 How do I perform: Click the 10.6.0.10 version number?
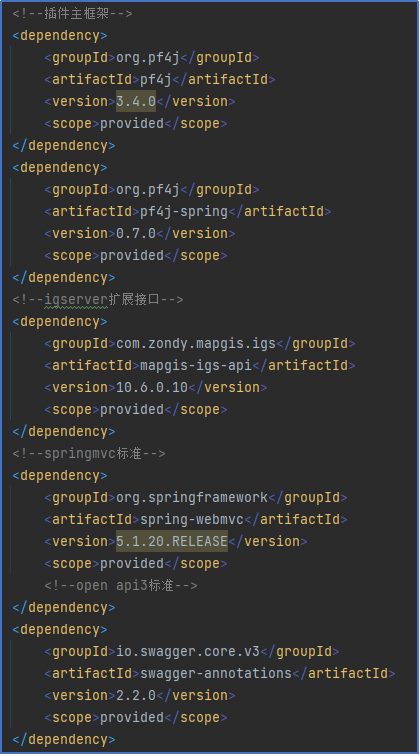pyautogui.click(x=152, y=387)
